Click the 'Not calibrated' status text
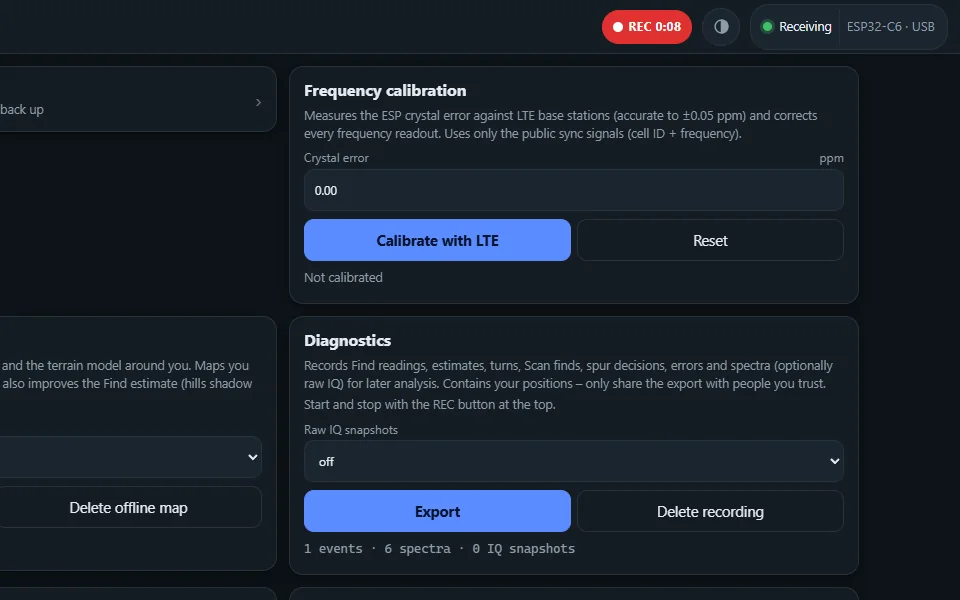 (343, 277)
